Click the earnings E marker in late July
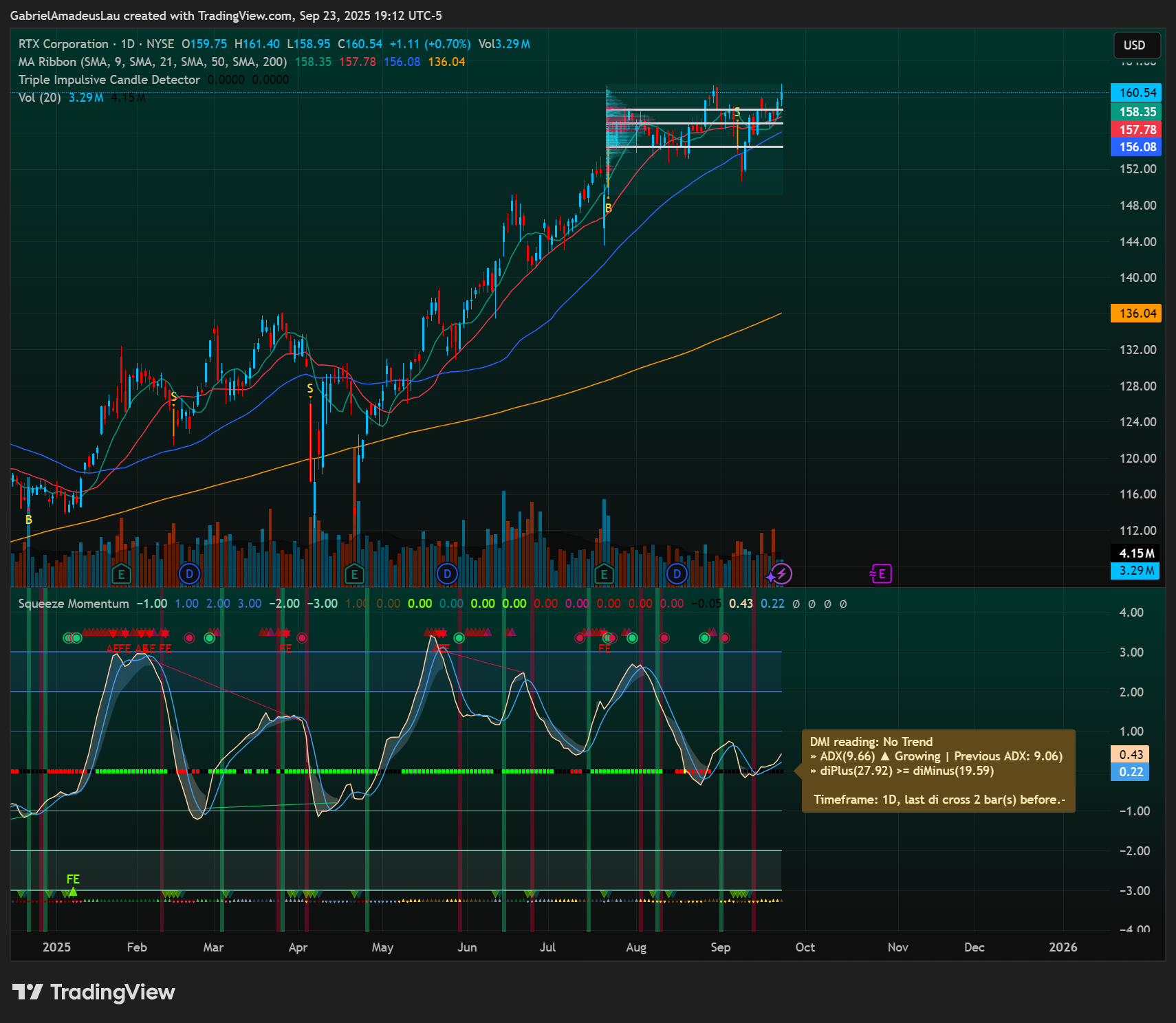The width and height of the screenshot is (1176, 1023). [x=604, y=573]
